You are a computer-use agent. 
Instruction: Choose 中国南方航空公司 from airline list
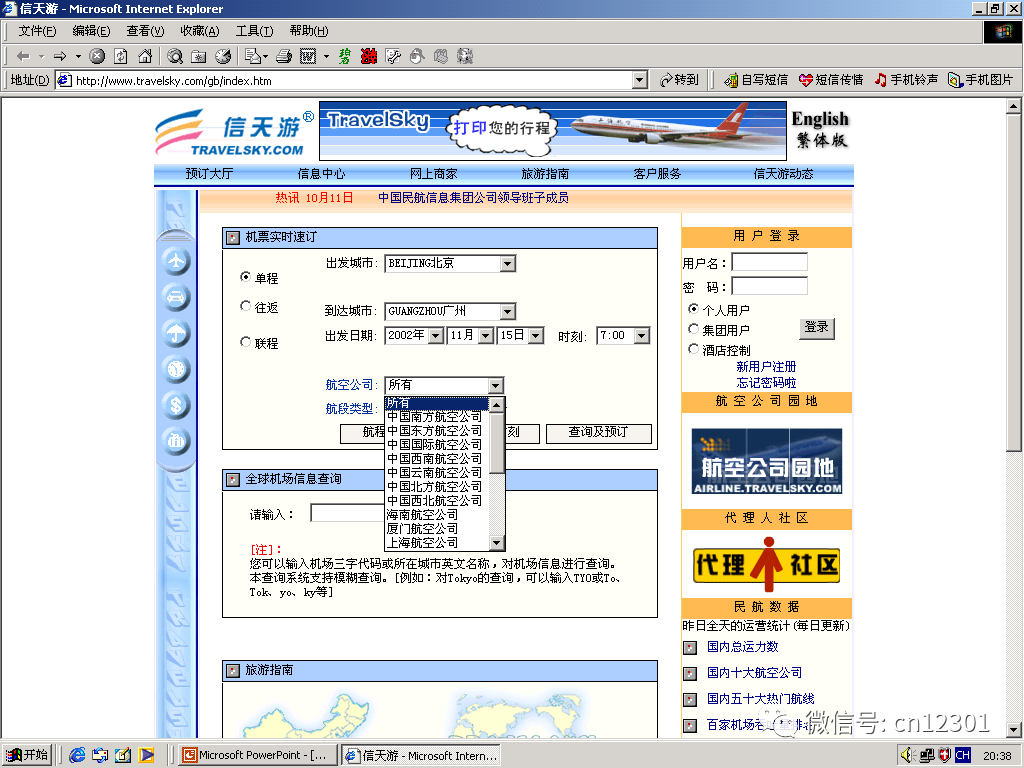(x=436, y=417)
